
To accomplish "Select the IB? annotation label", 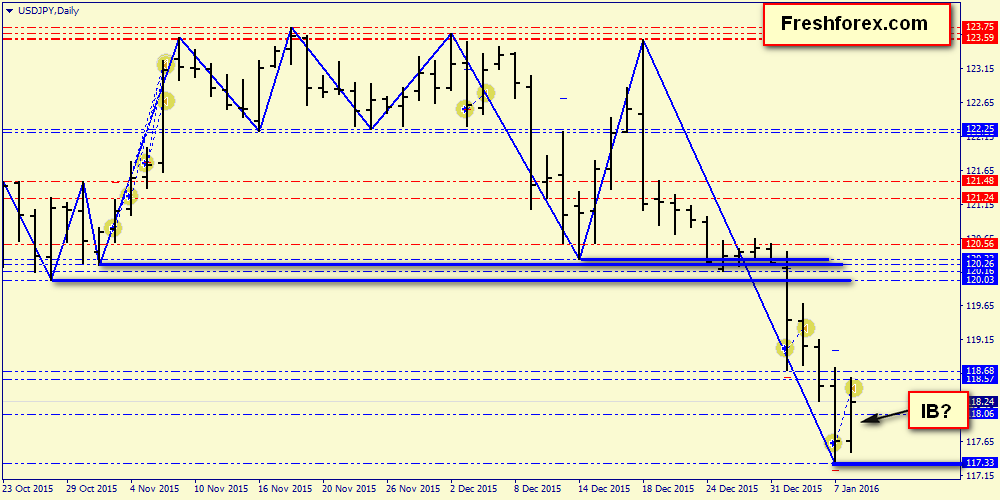I will coord(938,410).
